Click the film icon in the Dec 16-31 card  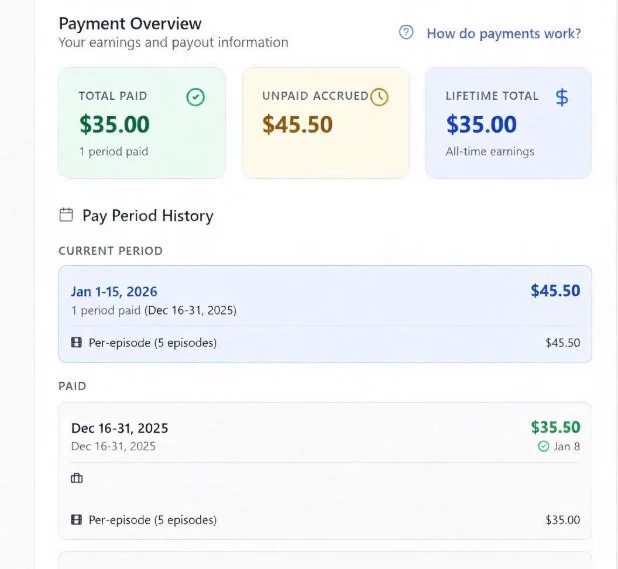pyautogui.click(x=76, y=520)
